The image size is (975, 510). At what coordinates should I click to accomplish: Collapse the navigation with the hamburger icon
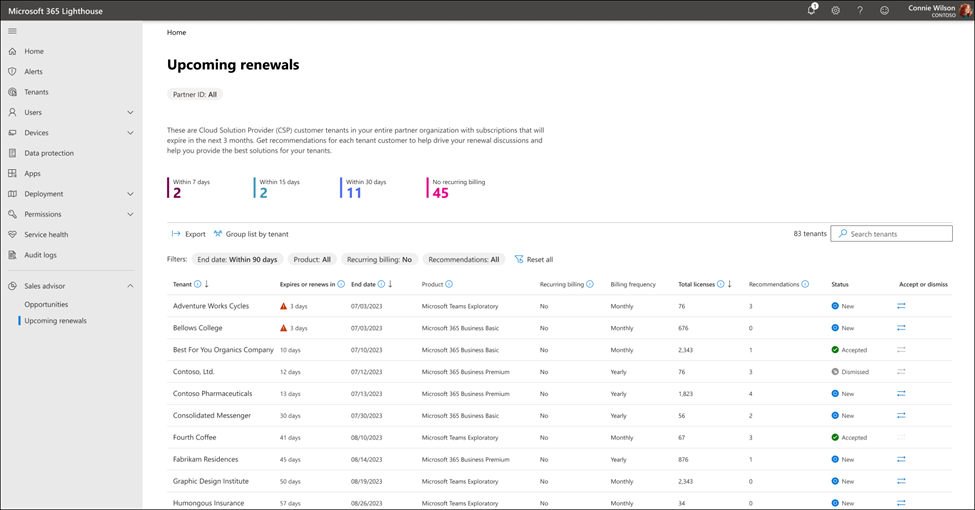point(12,31)
